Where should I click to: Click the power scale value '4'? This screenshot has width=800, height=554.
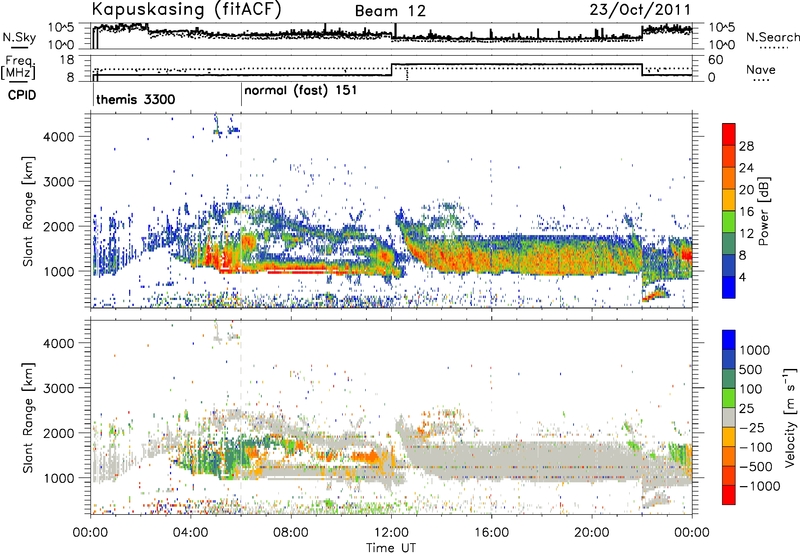(x=743, y=278)
